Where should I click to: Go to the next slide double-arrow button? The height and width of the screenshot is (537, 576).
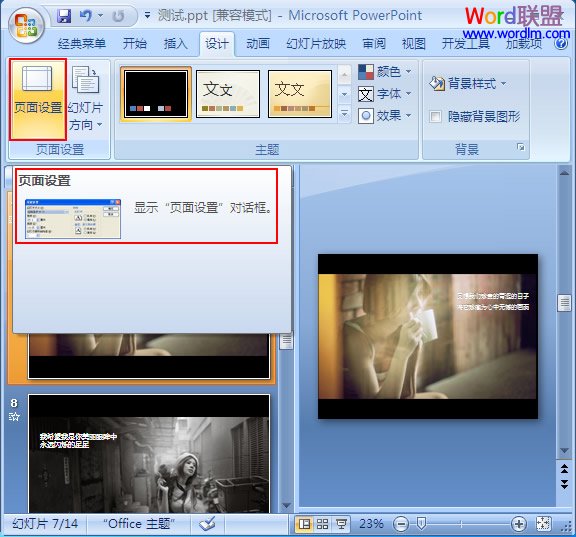(564, 484)
